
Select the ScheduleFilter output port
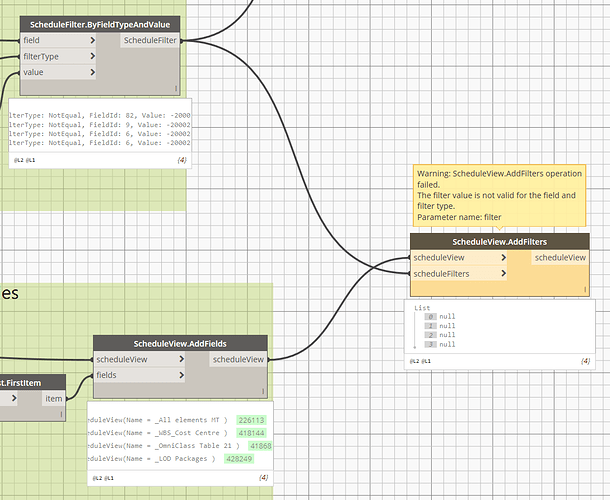click(x=150, y=40)
